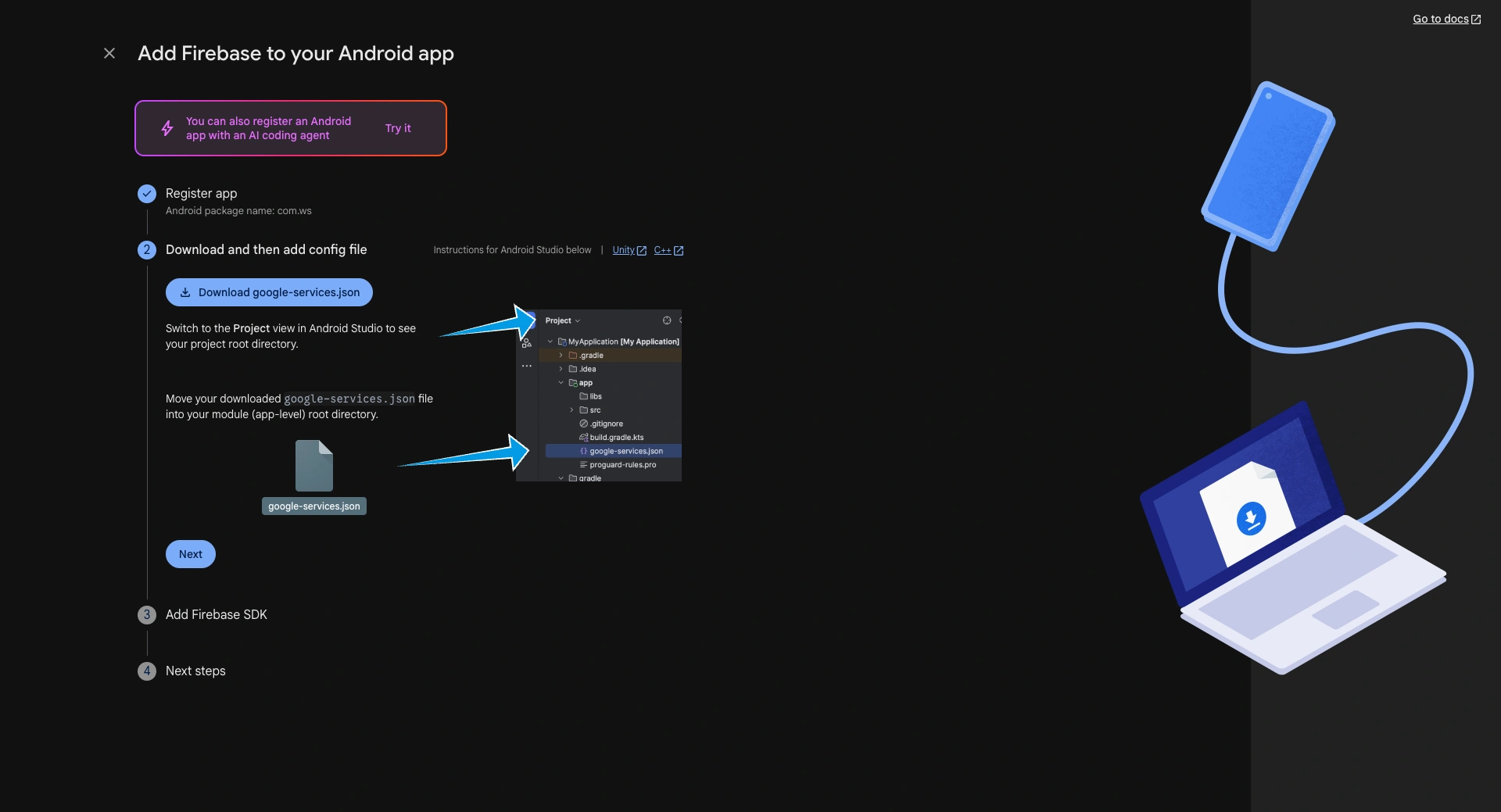
Task: Select the completed Register app step checkmark
Action: pyautogui.click(x=147, y=194)
